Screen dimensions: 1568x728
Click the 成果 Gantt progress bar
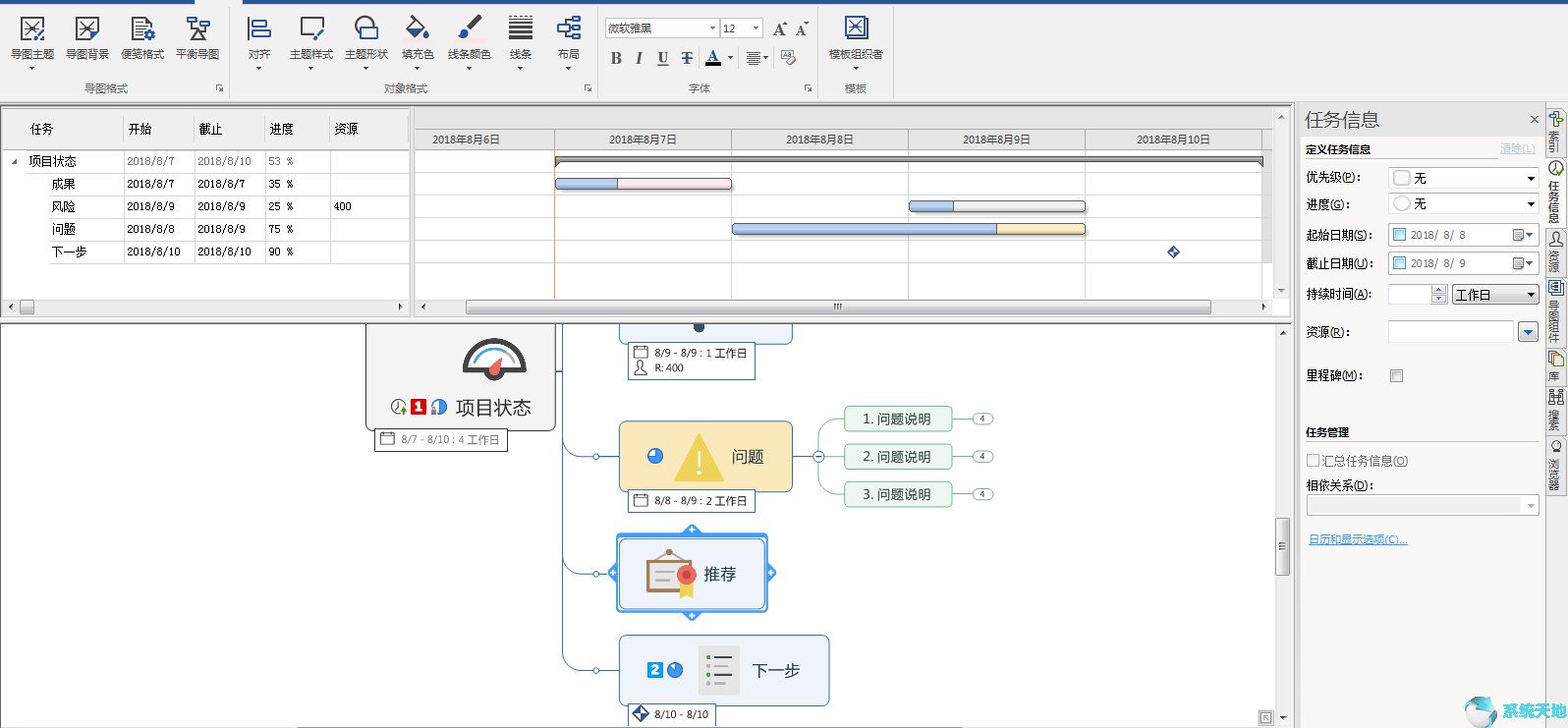coord(644,184)
